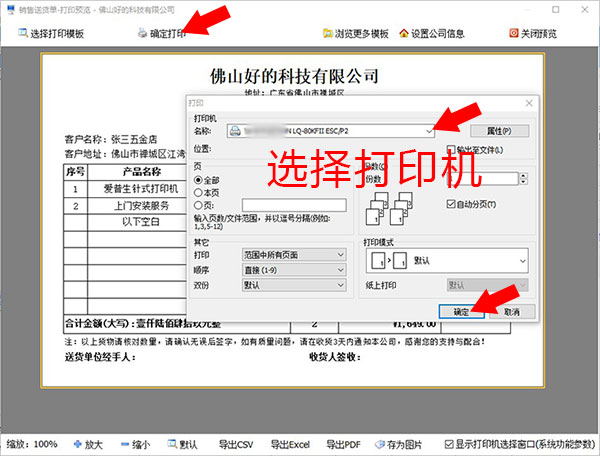Click 存为图片 label
Image resolution: width=600 pixels, height=456 pixels.
(404, 445)
